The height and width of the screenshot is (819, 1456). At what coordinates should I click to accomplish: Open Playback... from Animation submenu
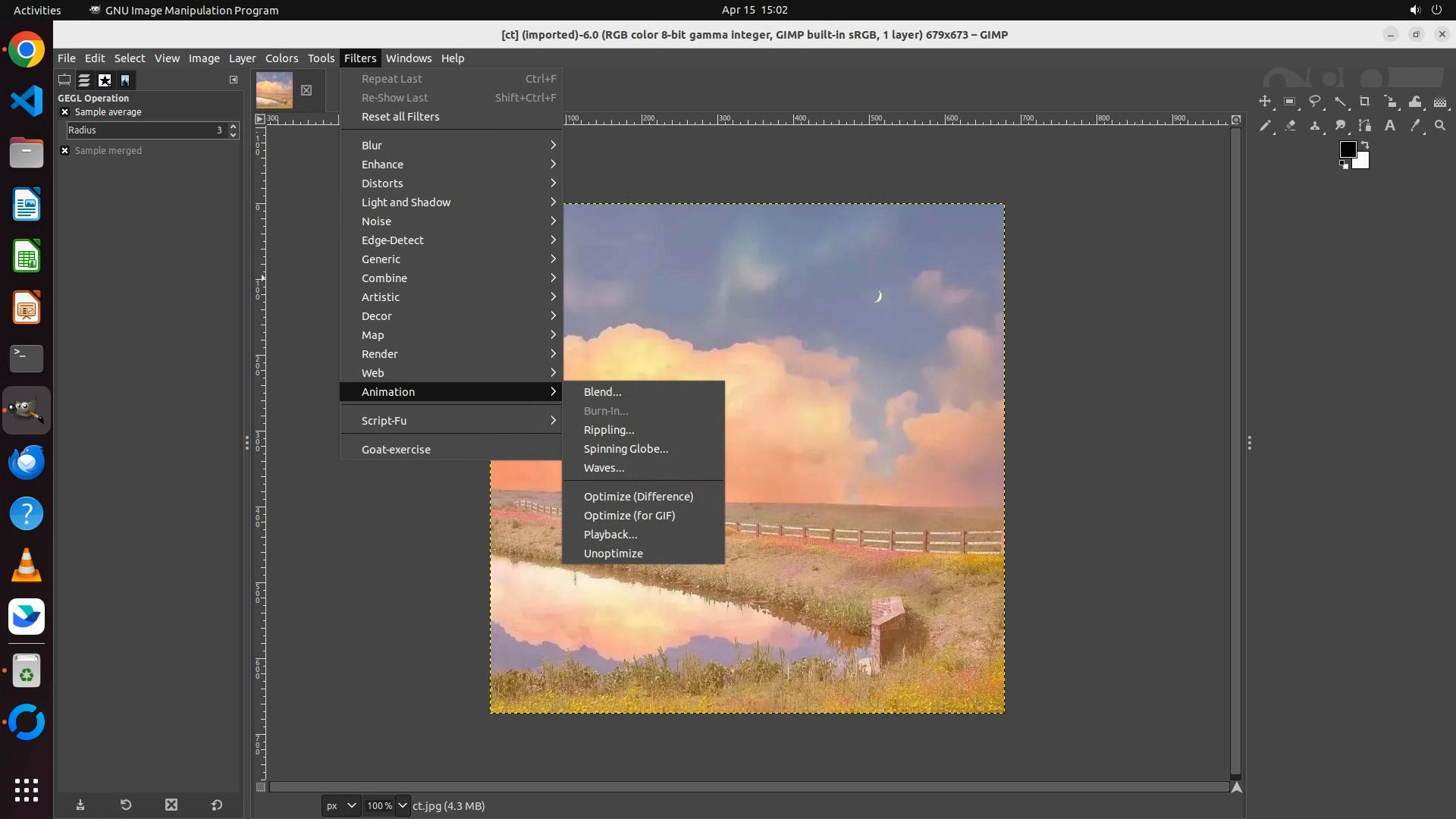(610, 535)
